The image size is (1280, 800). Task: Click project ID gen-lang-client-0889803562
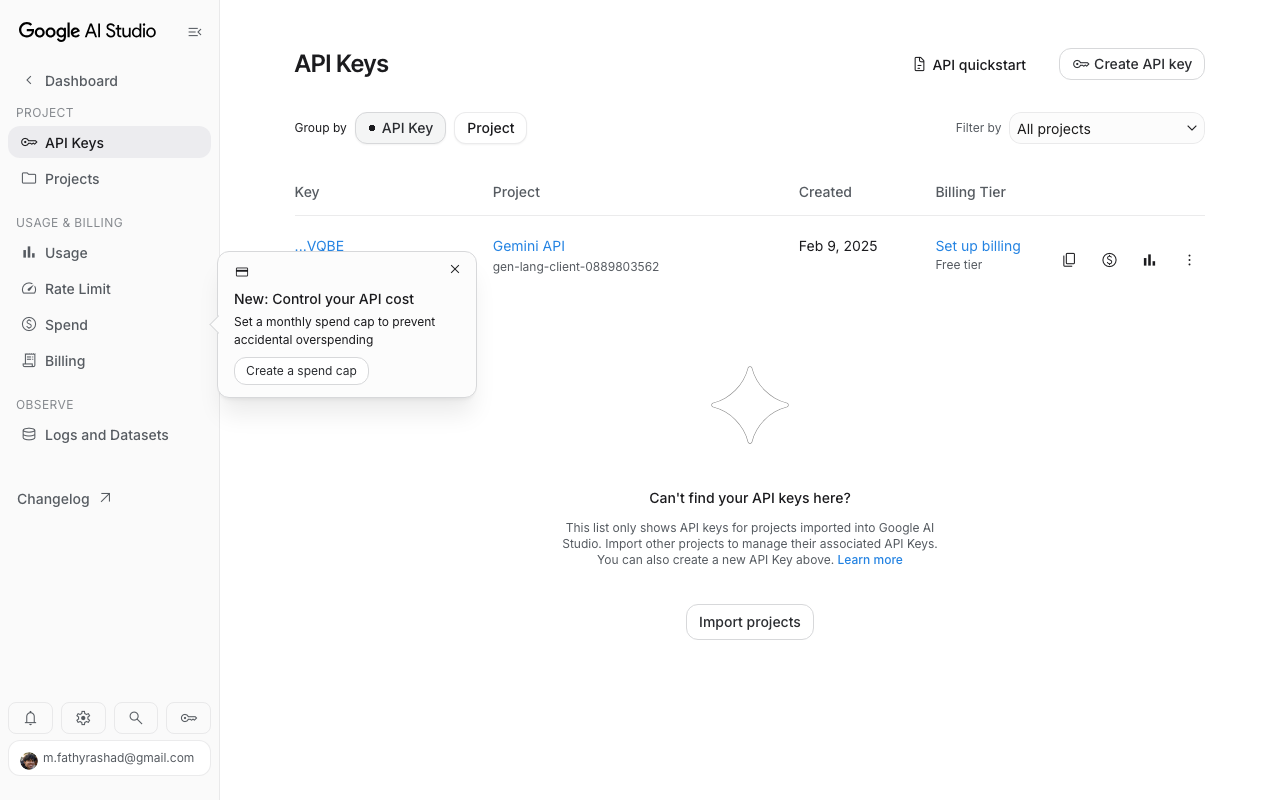pyautogui.click(x=576, y=267)
